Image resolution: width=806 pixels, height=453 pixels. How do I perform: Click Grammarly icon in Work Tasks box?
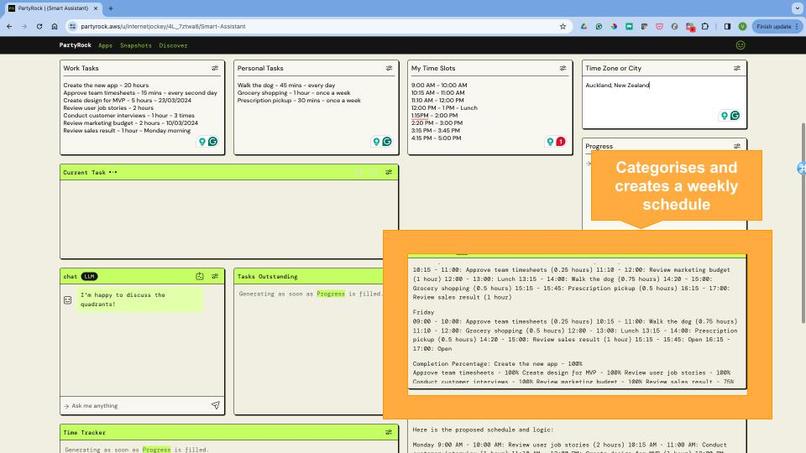tap(213, 141)
